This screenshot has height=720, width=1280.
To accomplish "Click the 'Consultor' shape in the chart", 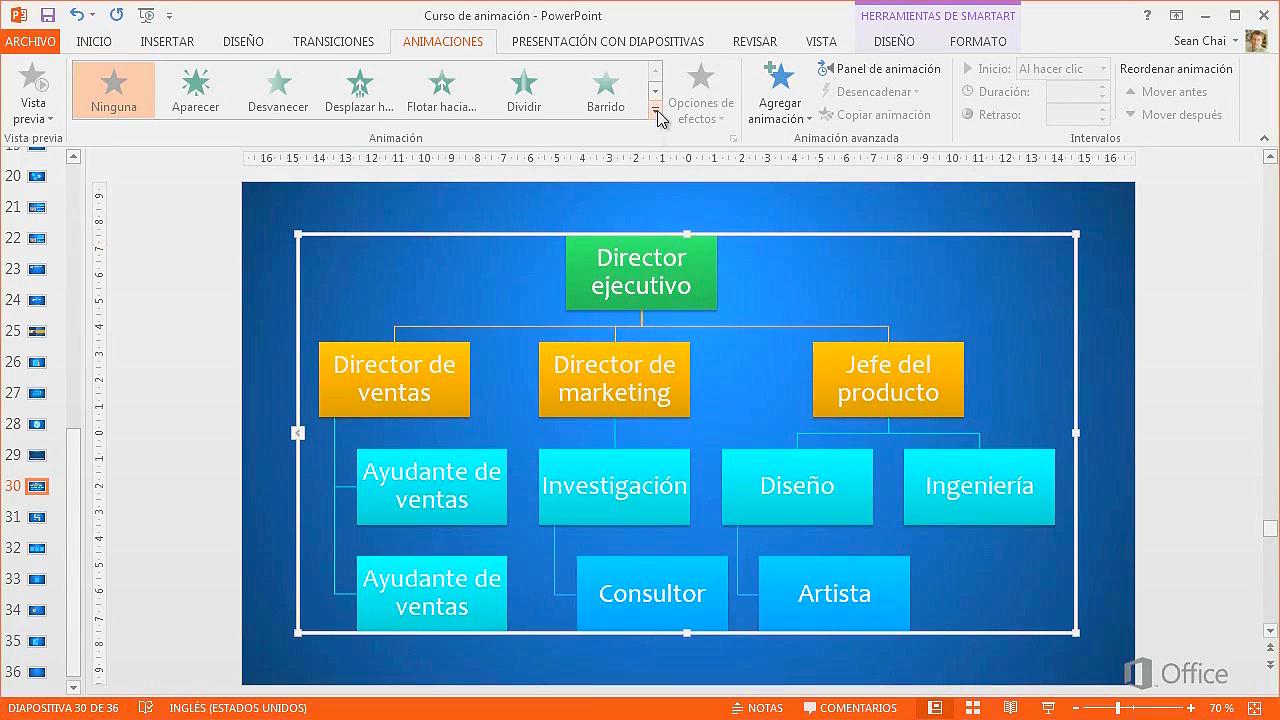I will point(652,593).
